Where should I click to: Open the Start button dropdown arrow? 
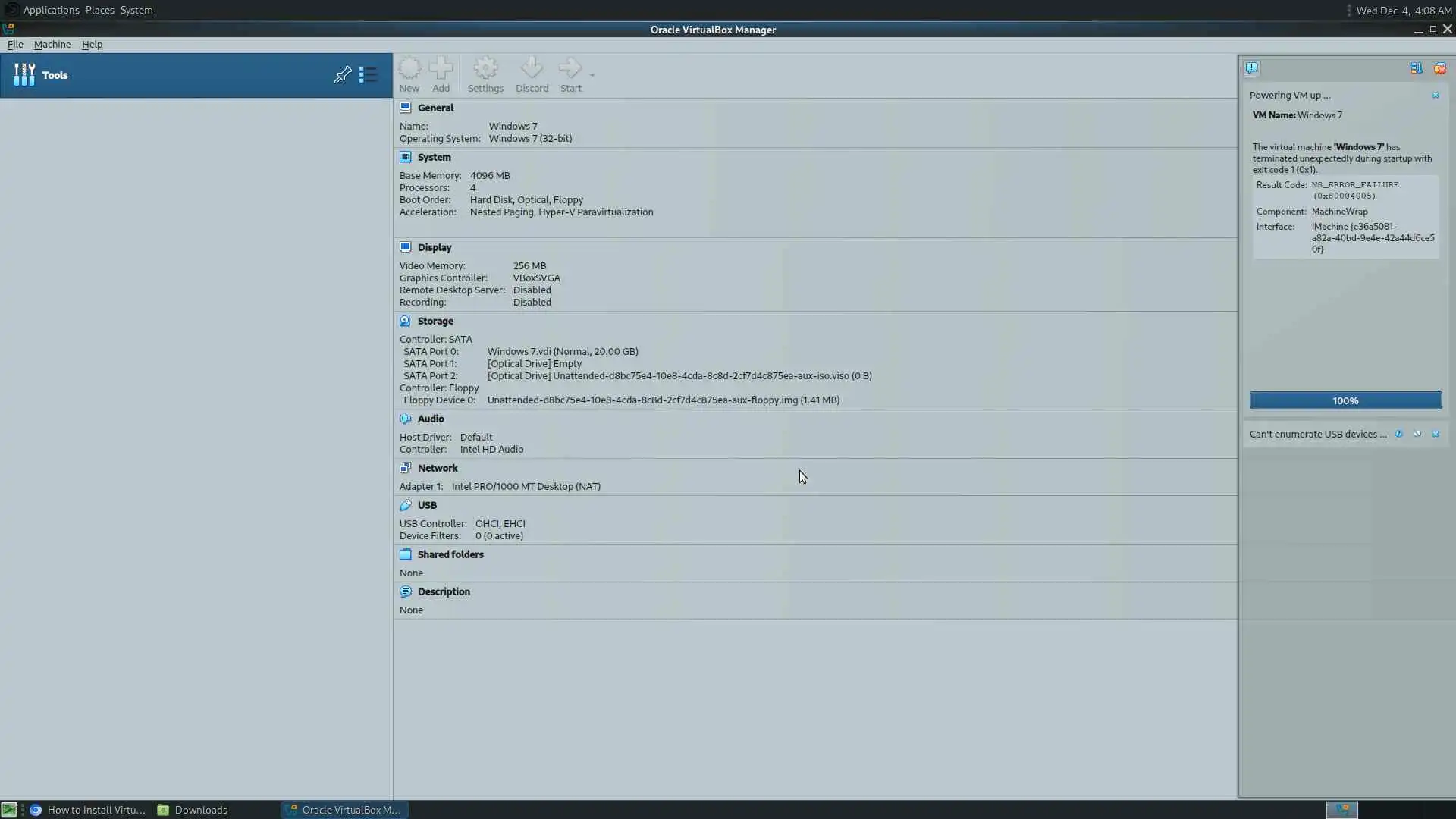pos(592,75)
